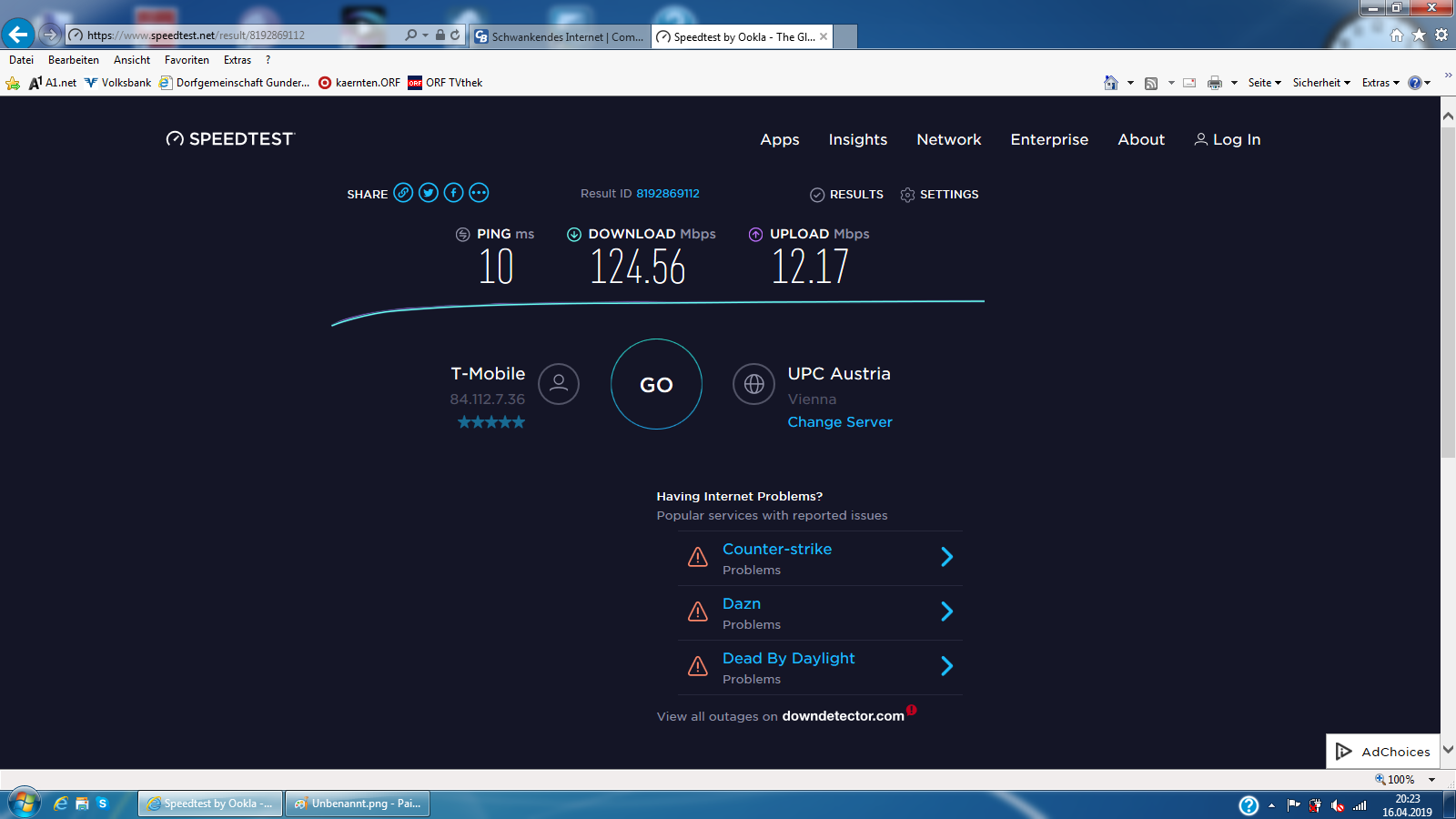This screenshot has height=819, width=1456.
Task: Click the T-Mobile provider user icon
Action: [x=559, y=384]
